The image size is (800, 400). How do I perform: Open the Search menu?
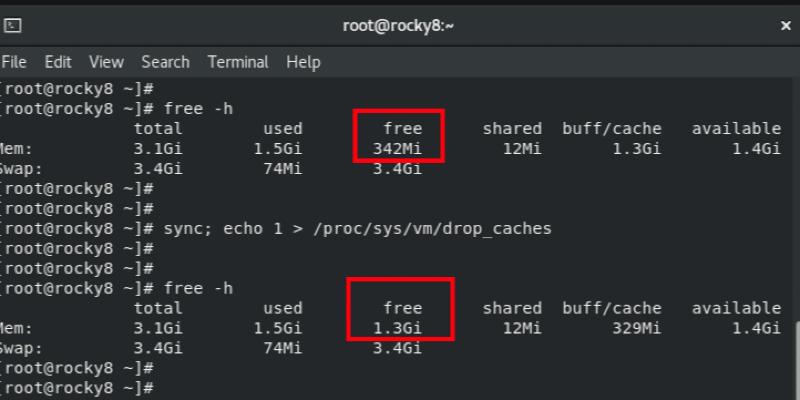coord(165,62)
